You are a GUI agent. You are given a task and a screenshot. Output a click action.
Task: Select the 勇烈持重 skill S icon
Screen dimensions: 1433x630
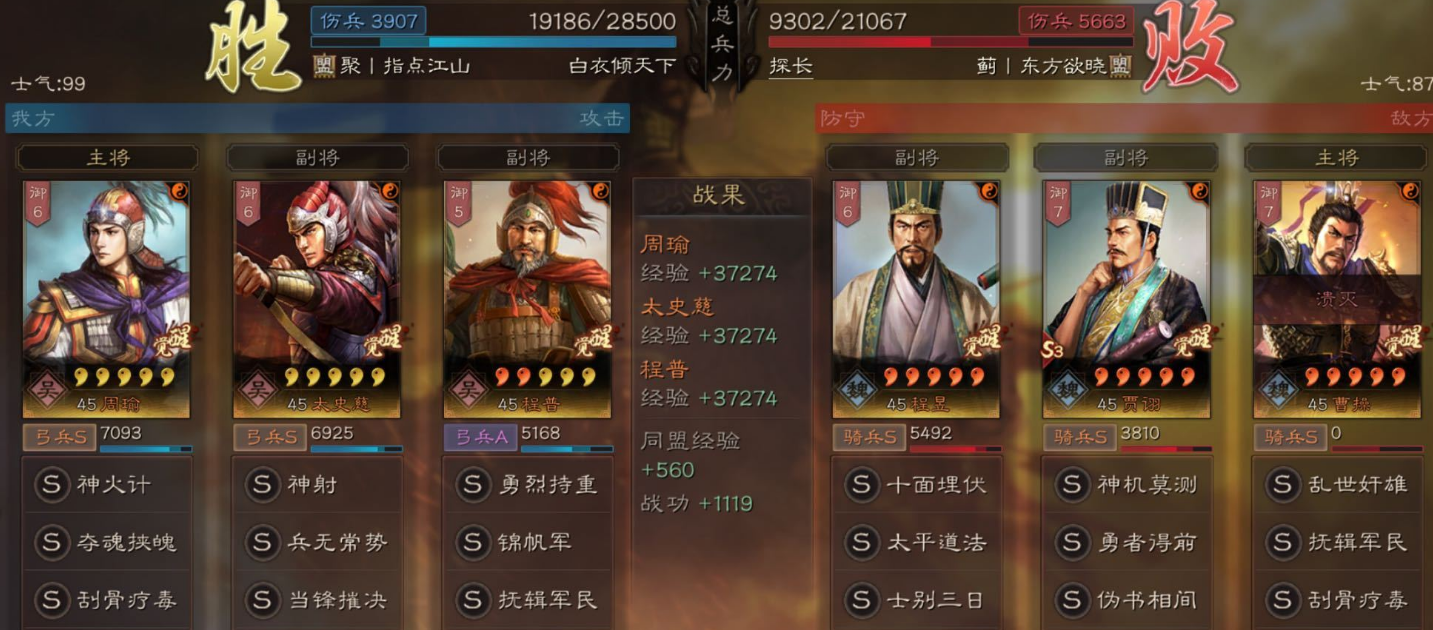473,485
